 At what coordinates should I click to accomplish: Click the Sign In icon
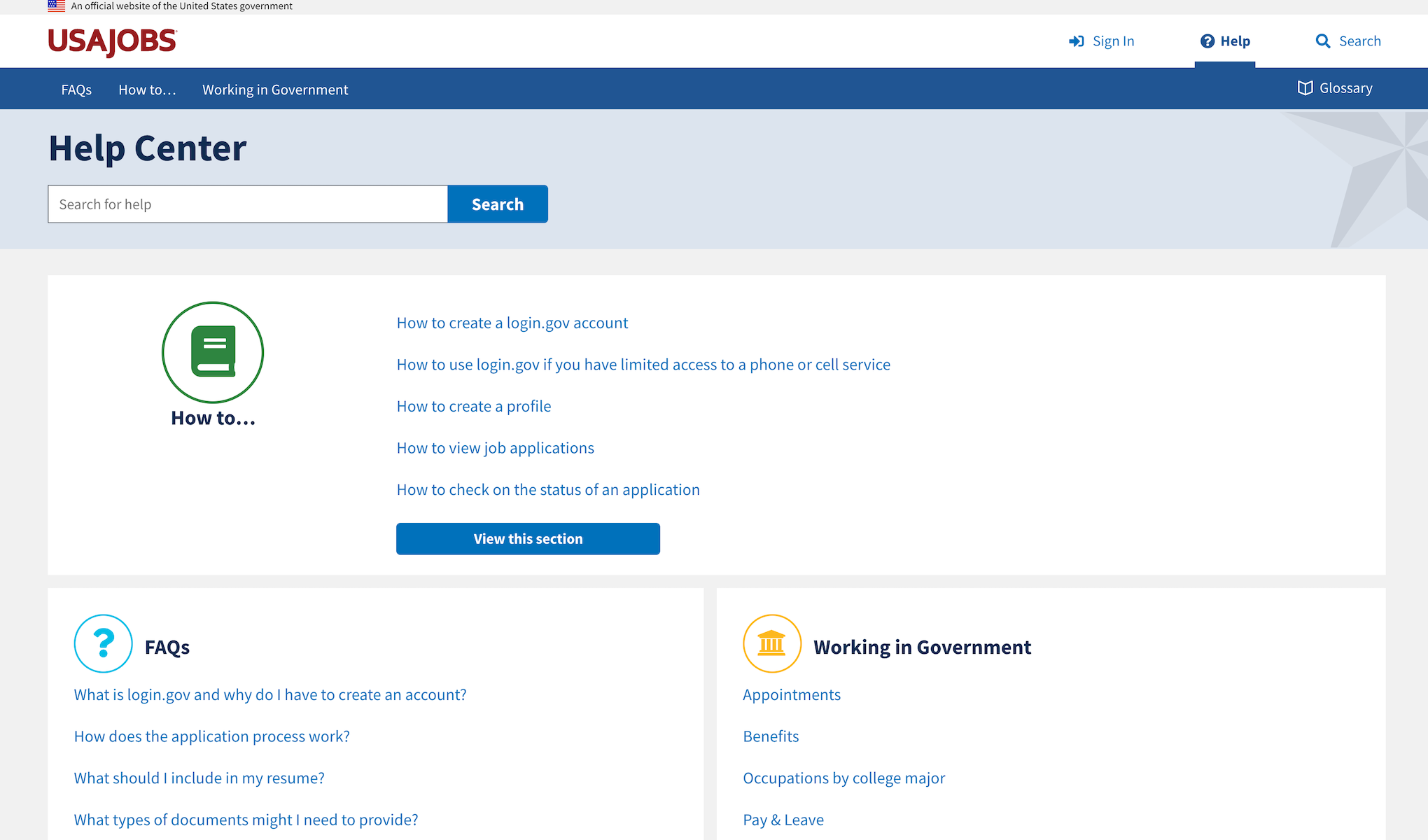point(1075,41)
